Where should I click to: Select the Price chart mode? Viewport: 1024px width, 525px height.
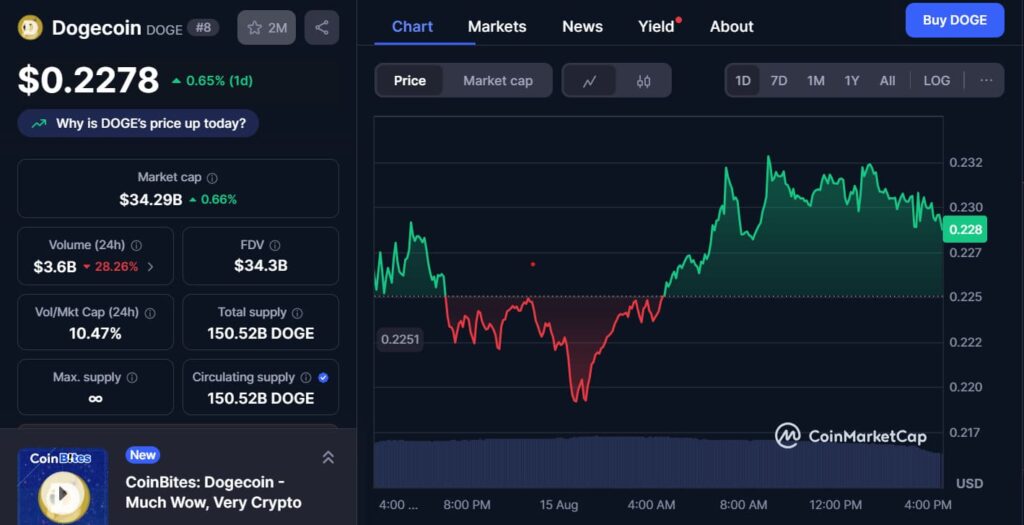point(410,81)
